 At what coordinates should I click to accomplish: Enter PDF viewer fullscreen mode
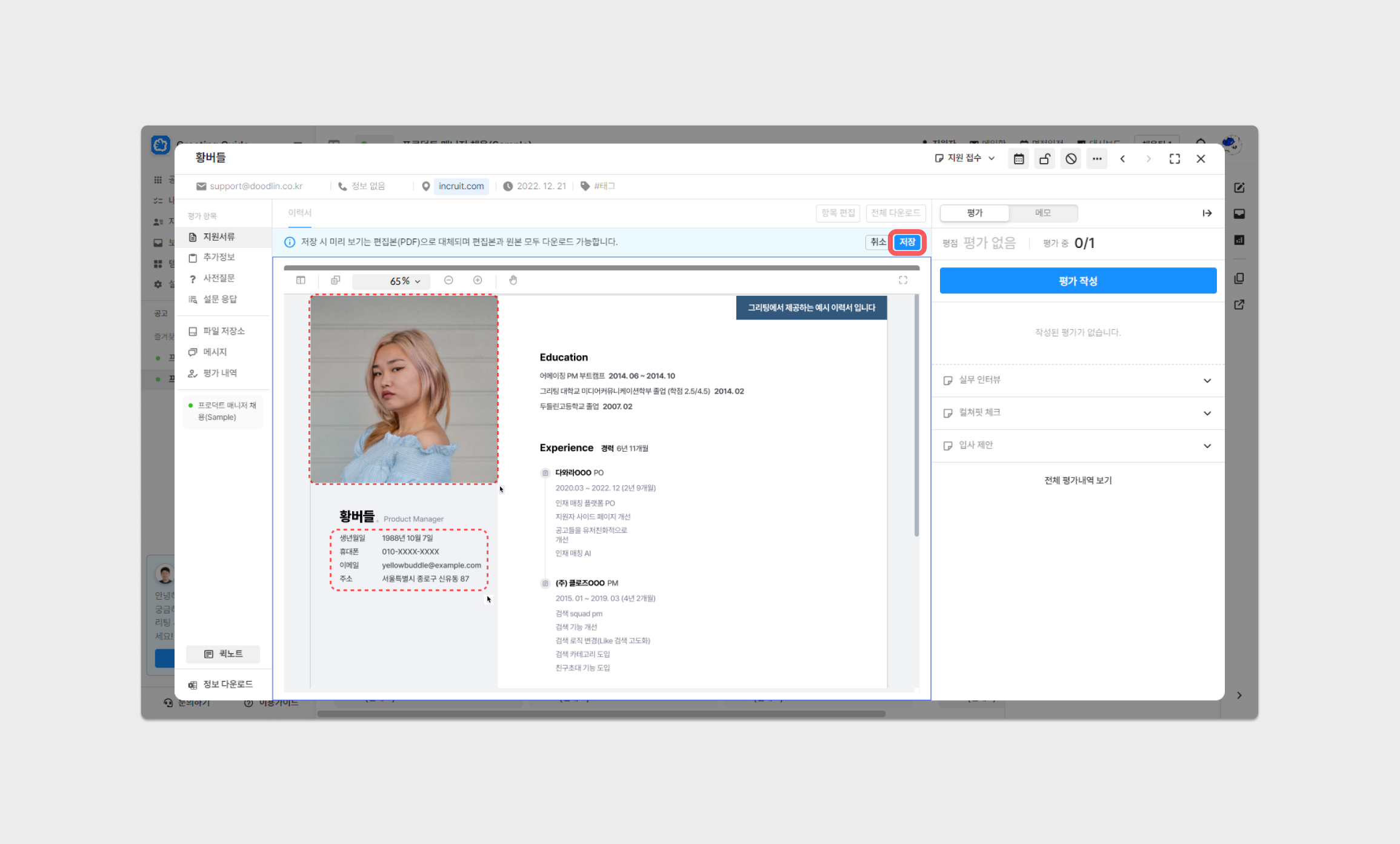tap(903, 280)
